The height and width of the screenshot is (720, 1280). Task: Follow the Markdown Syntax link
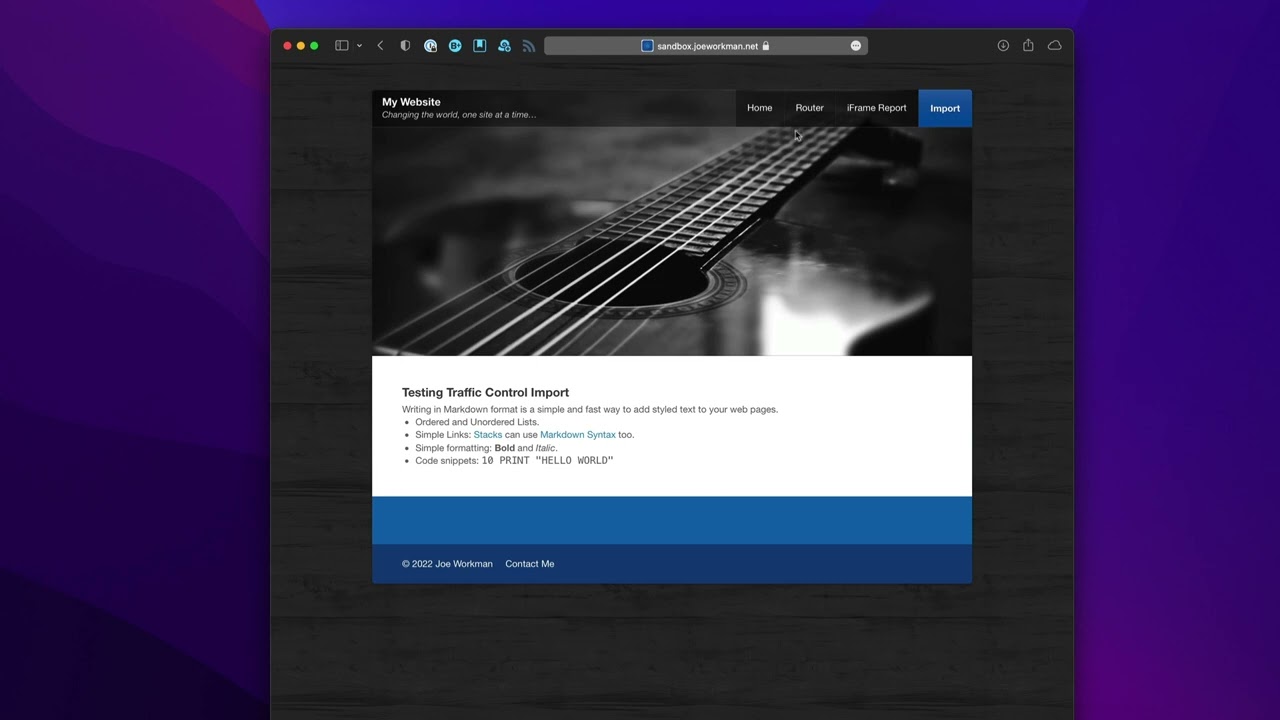pos(578,435)
